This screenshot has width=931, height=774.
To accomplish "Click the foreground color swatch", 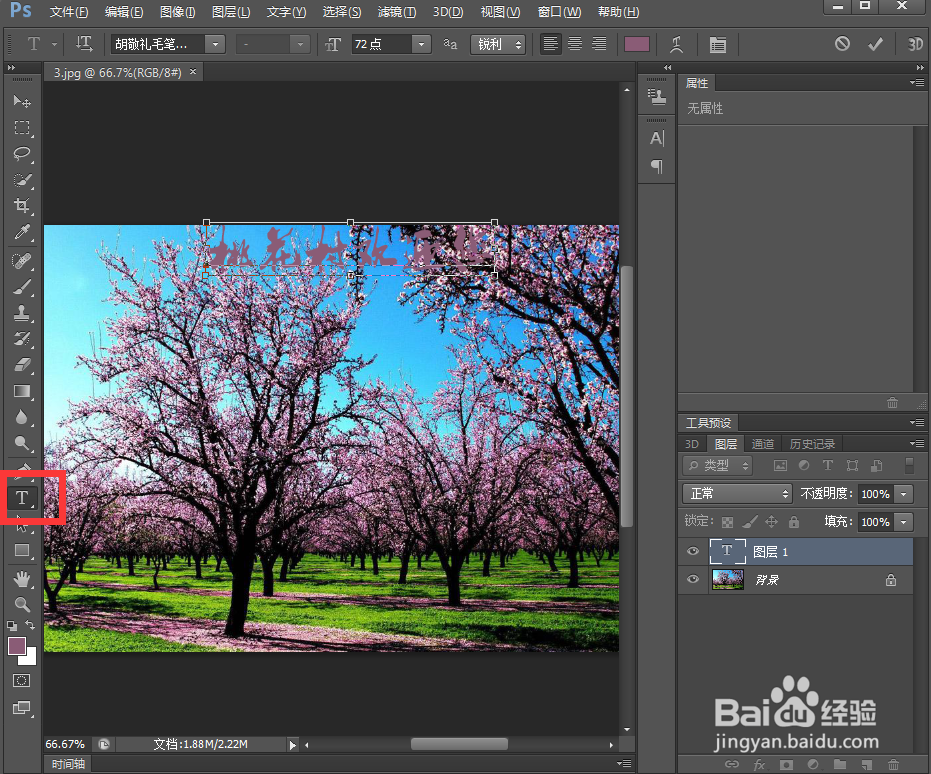I will pyautogui.click(x=17, y=646).
